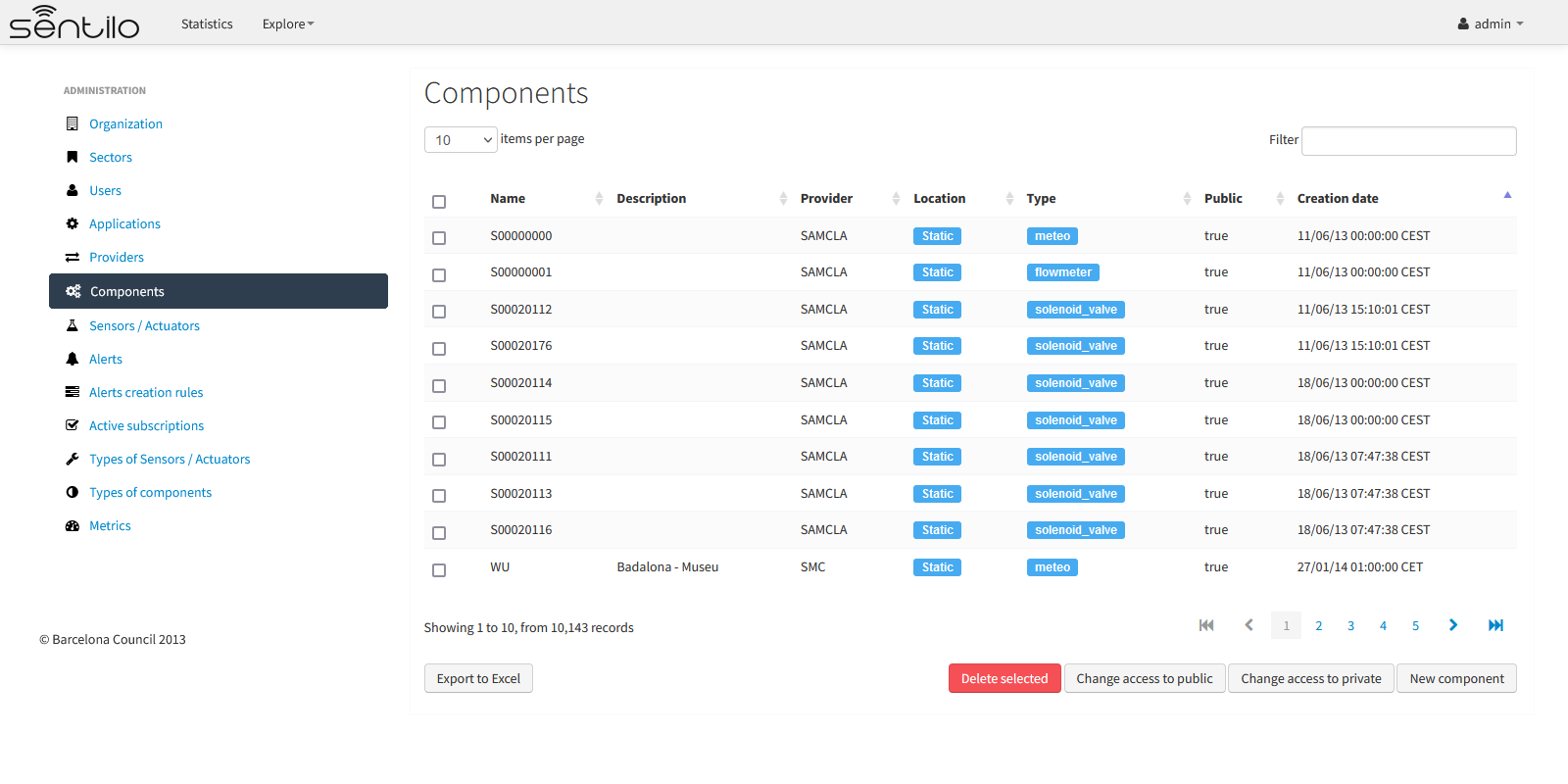Click the Metrics dashboard icon

point(72,525)
